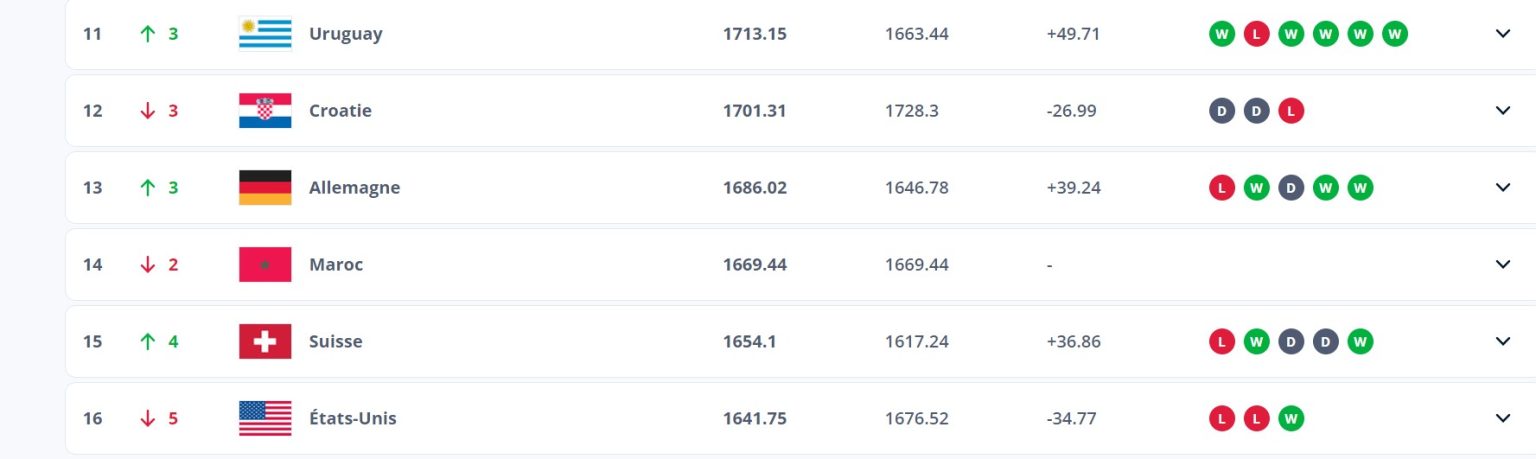Viewport: 1536px width, 459px height.
Task: Expand the États-Unis row details chevron
Action: point(1502,419)
